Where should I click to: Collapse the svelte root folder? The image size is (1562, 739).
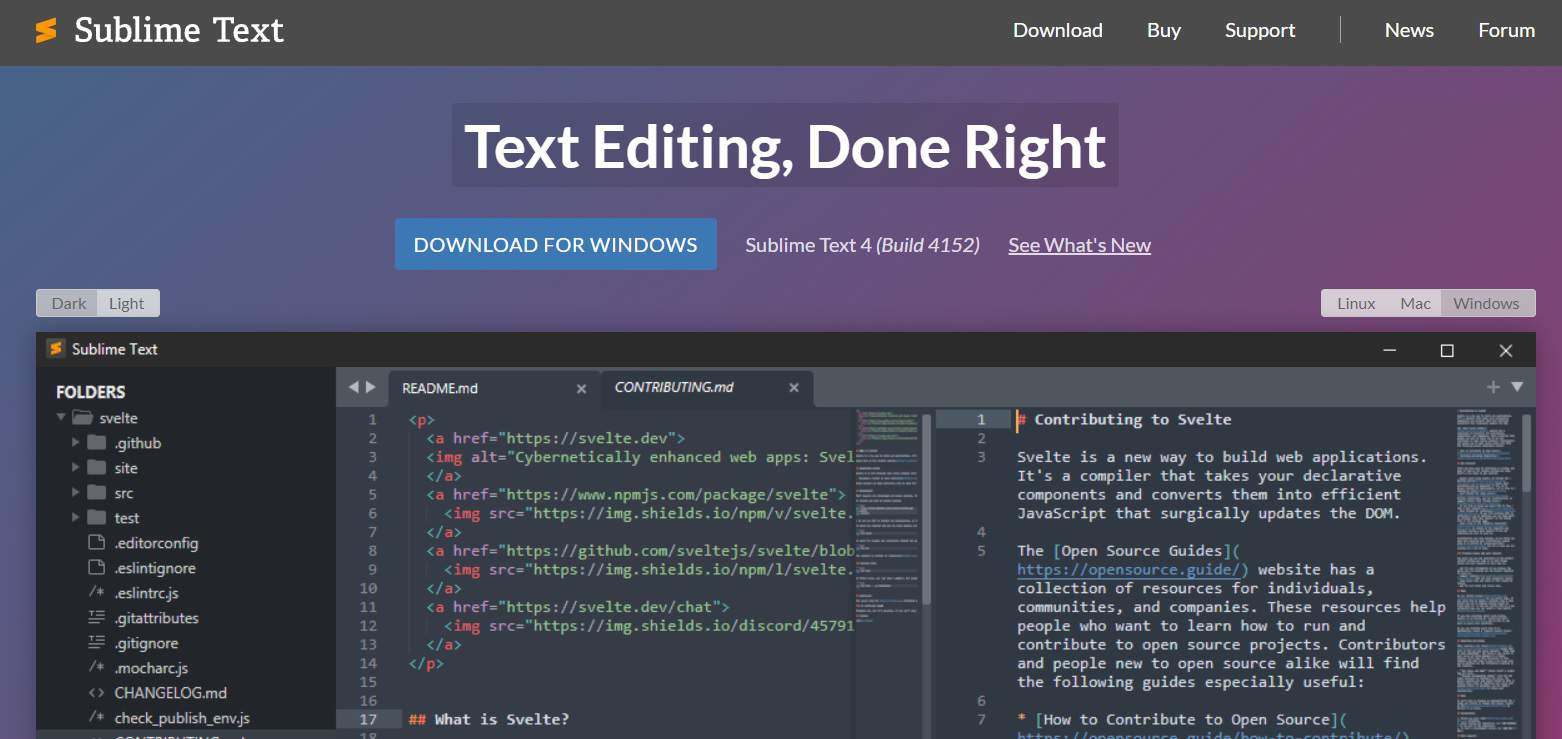click(61, 418)
